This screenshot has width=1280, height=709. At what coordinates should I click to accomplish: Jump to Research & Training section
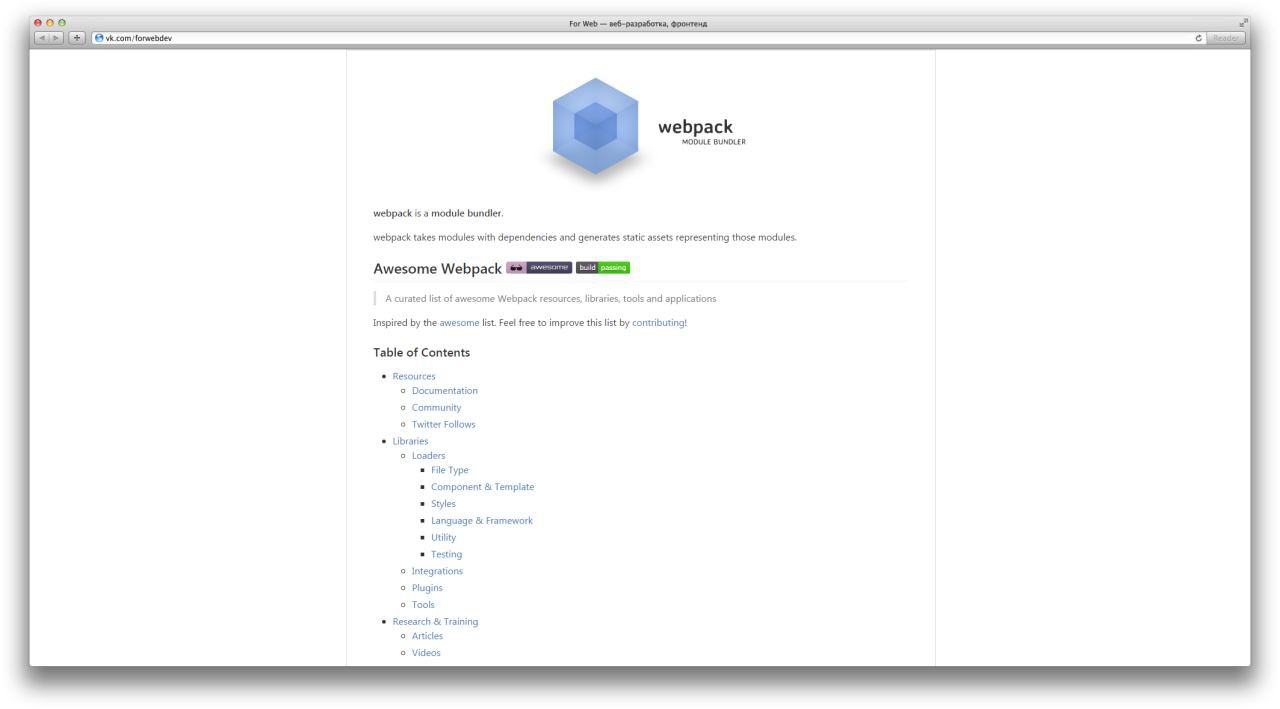point(435,621)
